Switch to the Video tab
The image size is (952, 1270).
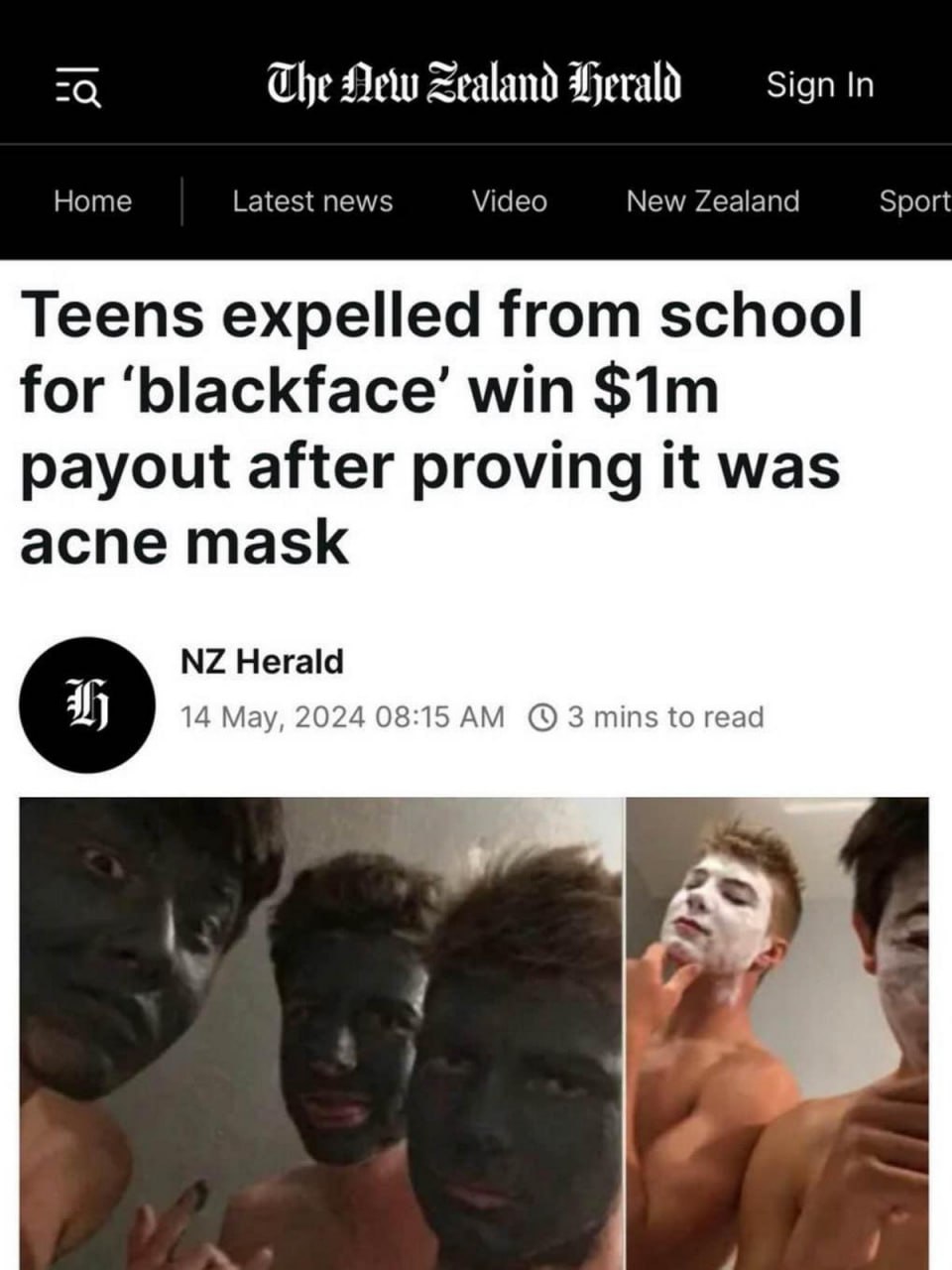510,201
